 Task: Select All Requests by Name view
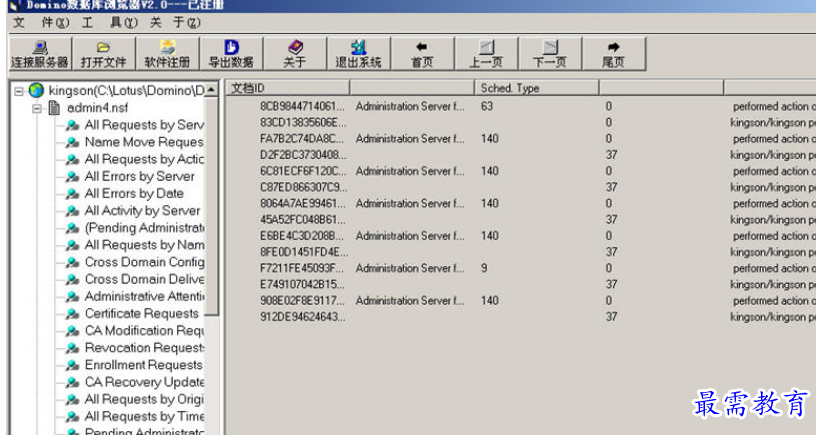coord(144,245)
